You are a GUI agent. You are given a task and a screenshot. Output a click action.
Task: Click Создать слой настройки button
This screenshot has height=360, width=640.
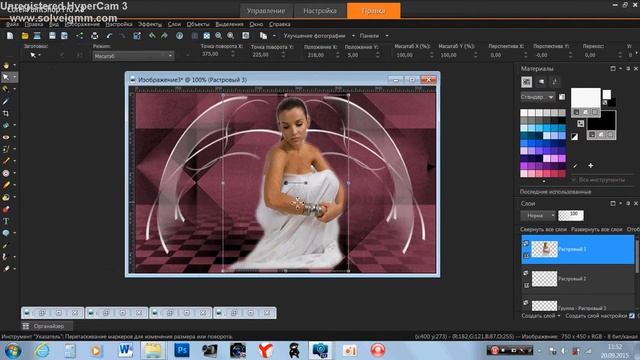[596, 316]
